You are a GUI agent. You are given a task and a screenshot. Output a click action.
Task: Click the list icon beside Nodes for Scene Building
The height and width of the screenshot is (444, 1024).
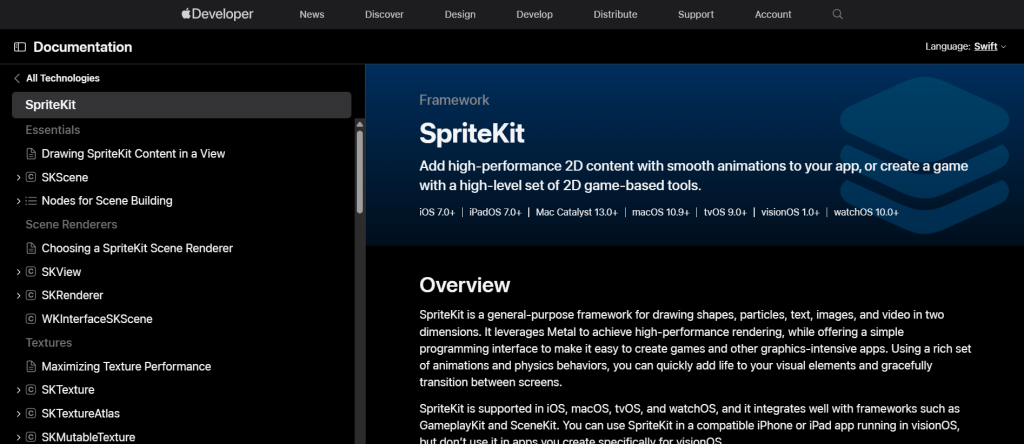[x=31, y=200]
